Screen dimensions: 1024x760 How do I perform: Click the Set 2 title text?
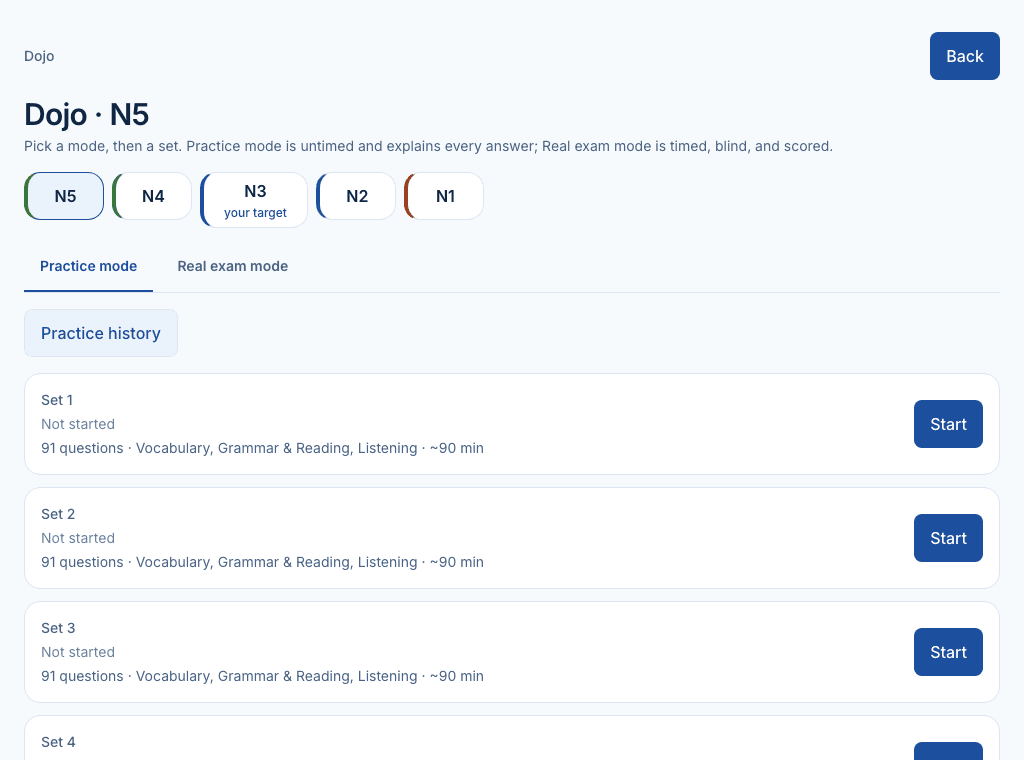[x=58, y=514]
